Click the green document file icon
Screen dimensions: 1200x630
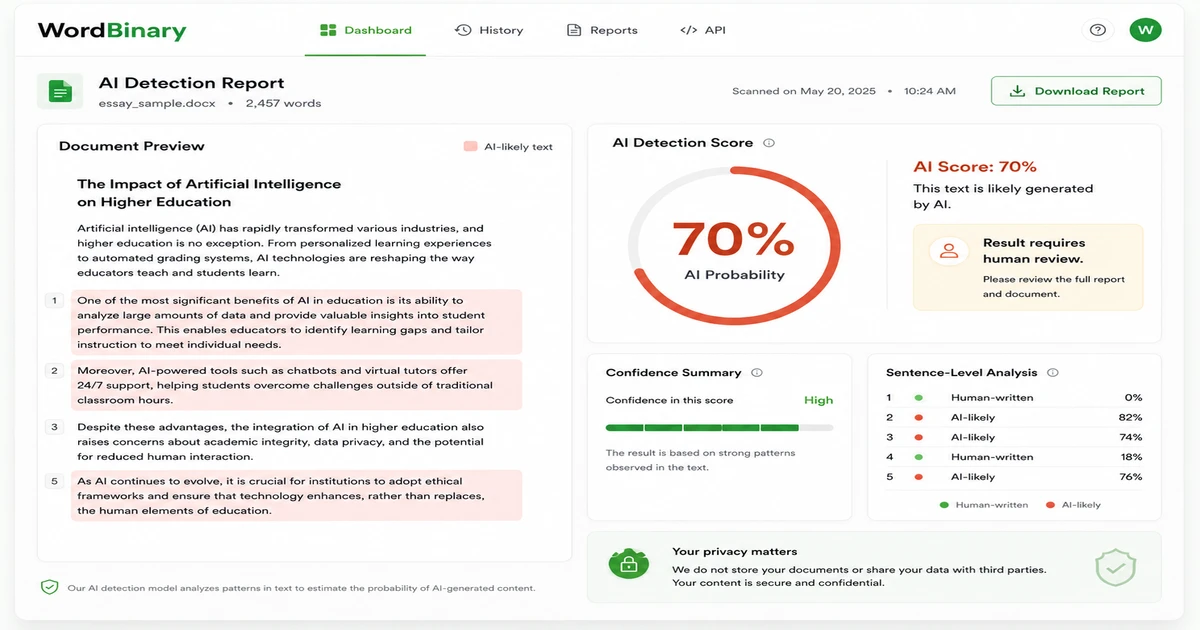tap(60, 91)
